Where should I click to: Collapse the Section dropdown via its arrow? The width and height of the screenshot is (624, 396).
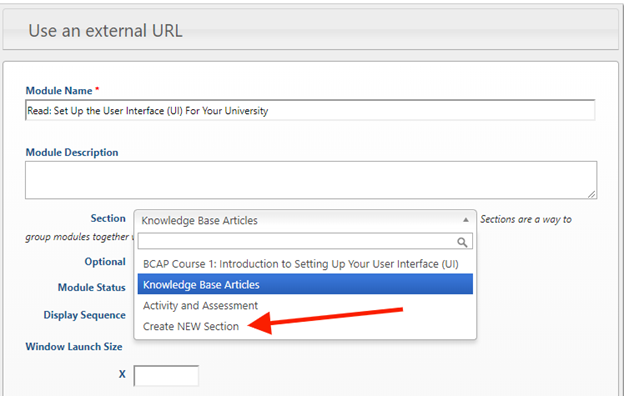[x=465, y=220]
